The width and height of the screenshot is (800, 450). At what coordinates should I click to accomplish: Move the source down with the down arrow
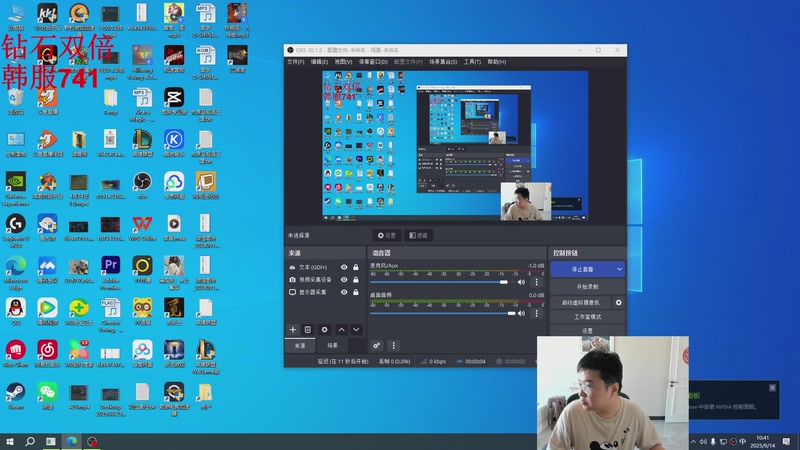(356, 330)
